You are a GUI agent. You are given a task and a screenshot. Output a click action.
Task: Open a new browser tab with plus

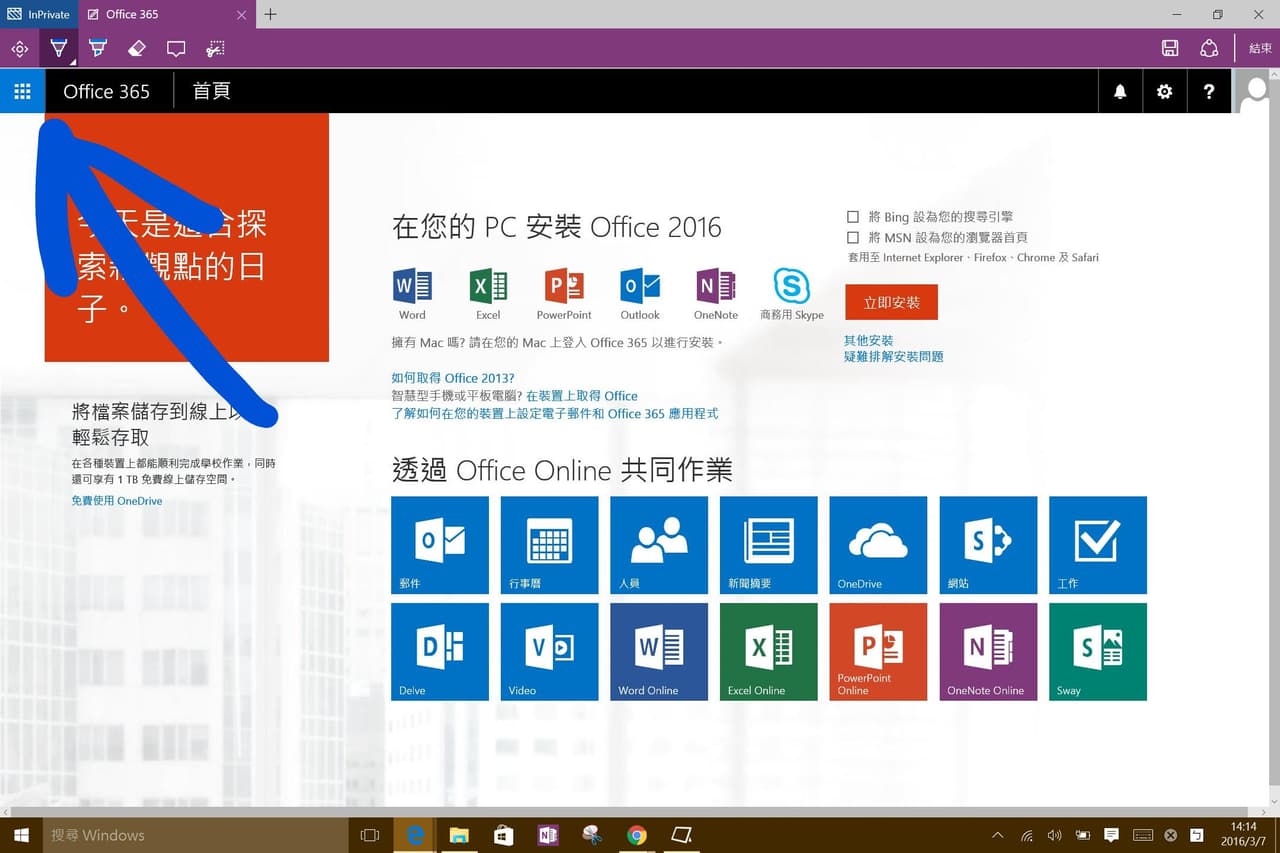(x=270, y=14)
